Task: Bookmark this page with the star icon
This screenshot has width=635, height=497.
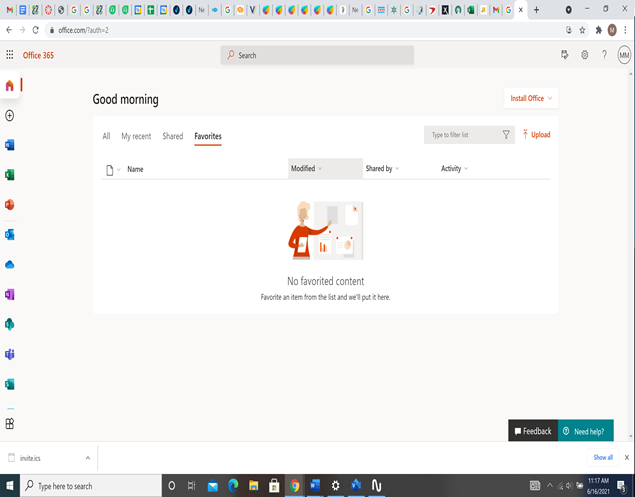Action: click(582, 30)
